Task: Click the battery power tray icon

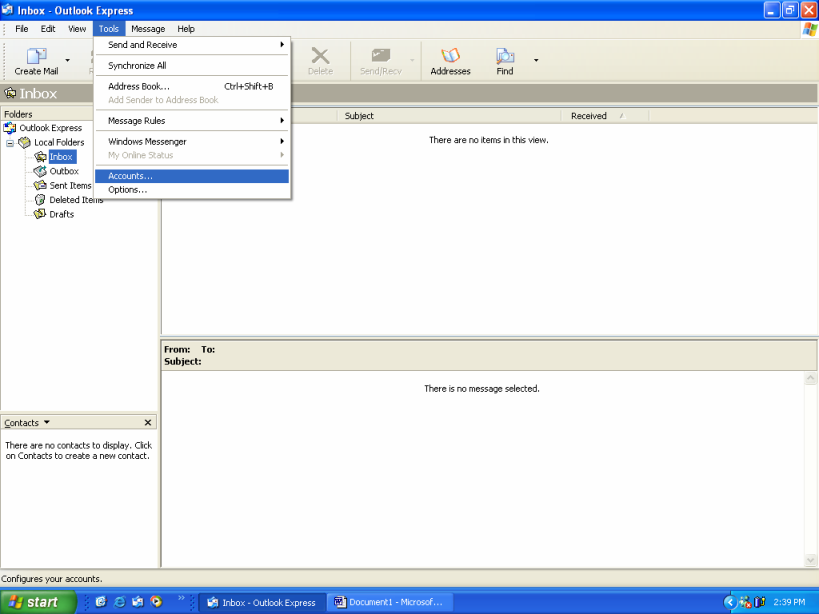Action: coord(760,603)
